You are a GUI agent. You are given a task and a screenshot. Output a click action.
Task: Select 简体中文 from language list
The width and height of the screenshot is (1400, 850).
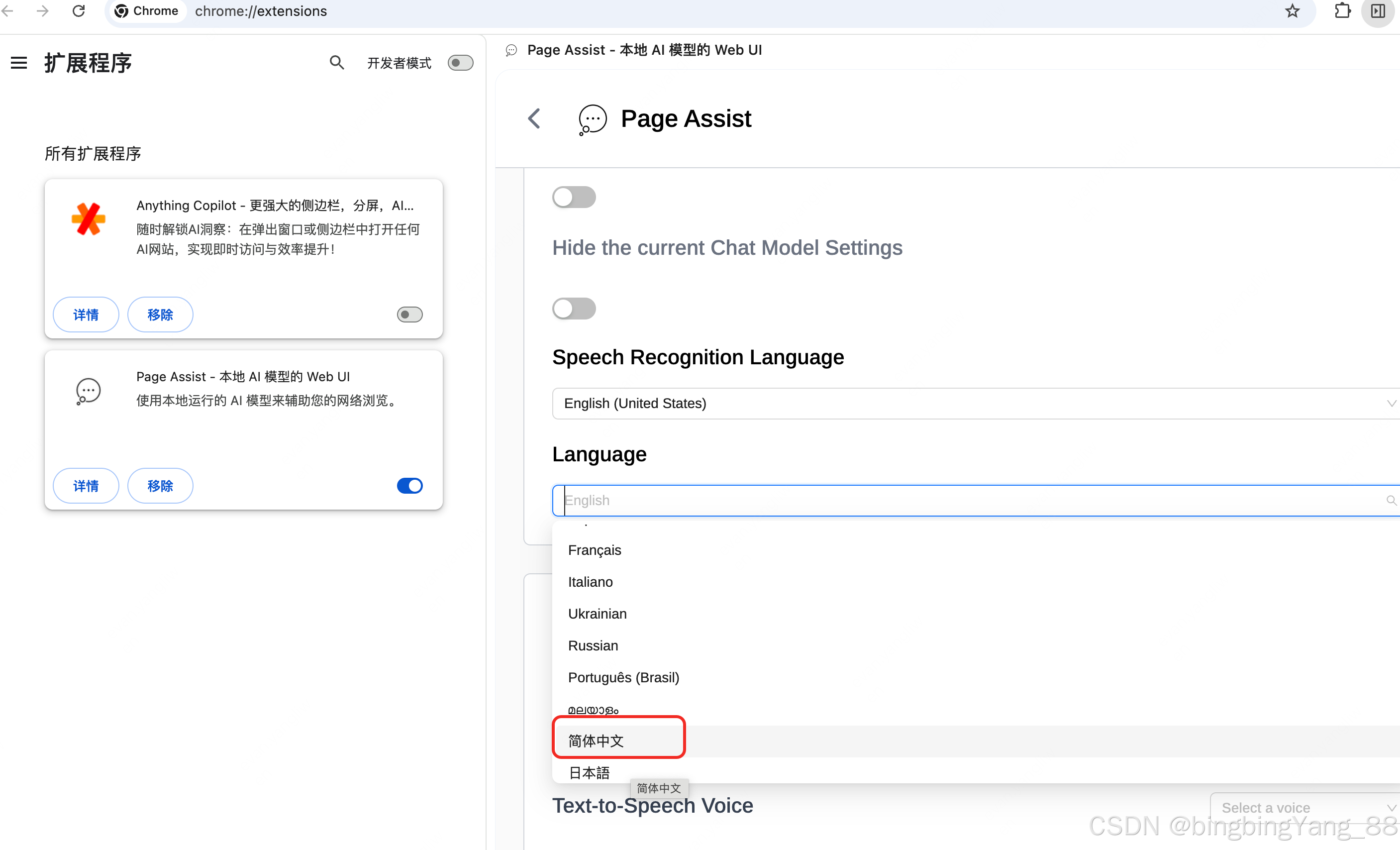coord(596,741)
